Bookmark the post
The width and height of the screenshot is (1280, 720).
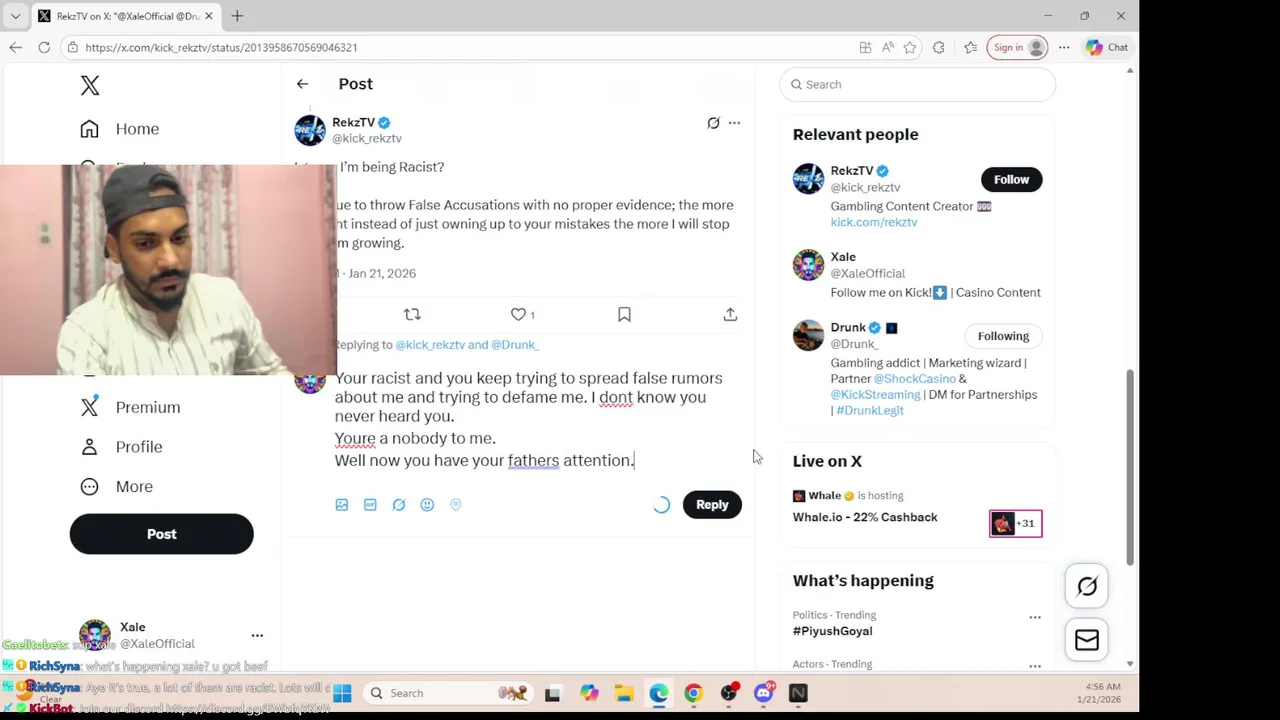pyautogui.click(x=624, y=314)
